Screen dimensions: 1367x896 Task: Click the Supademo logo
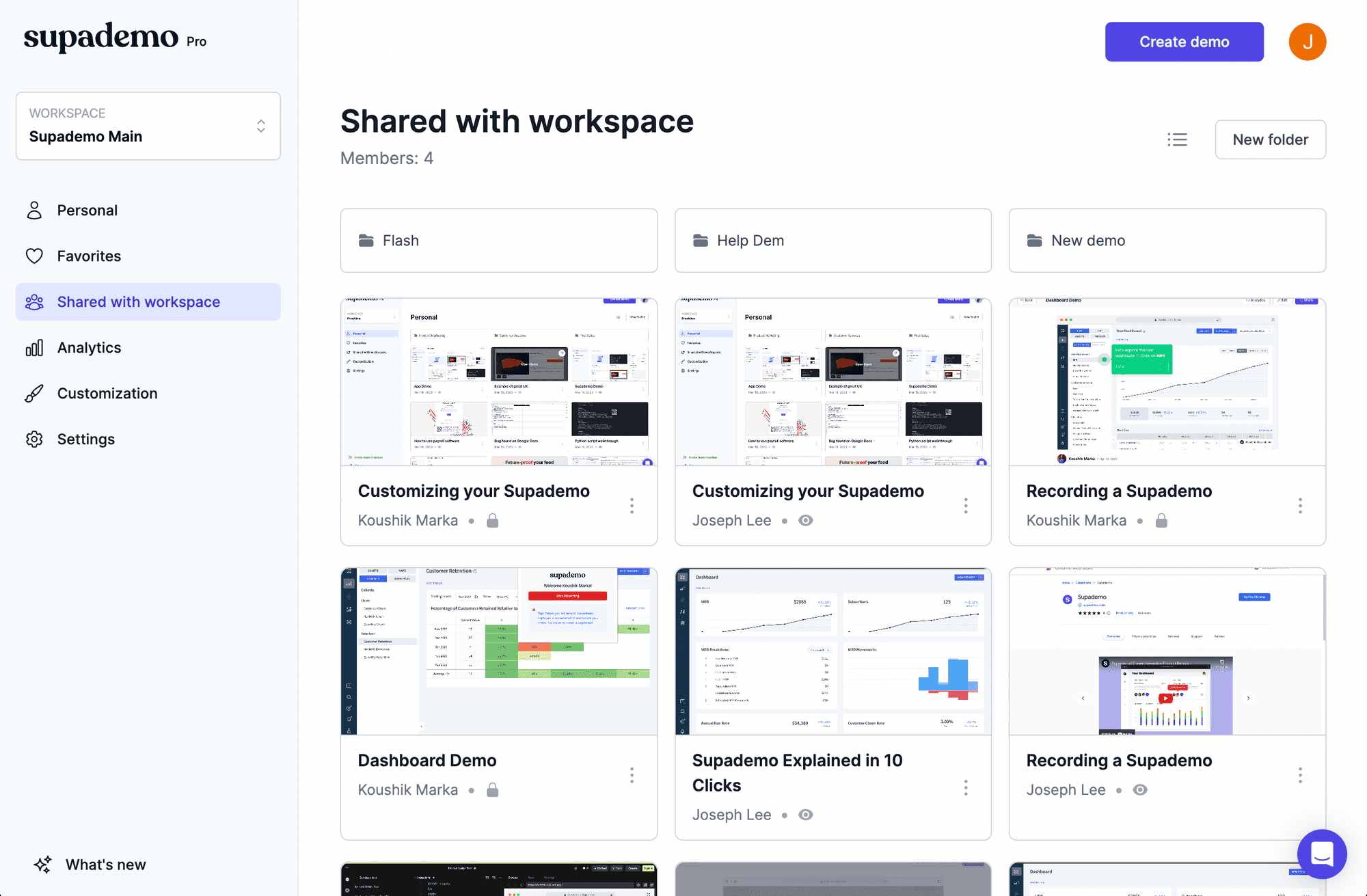101,38
